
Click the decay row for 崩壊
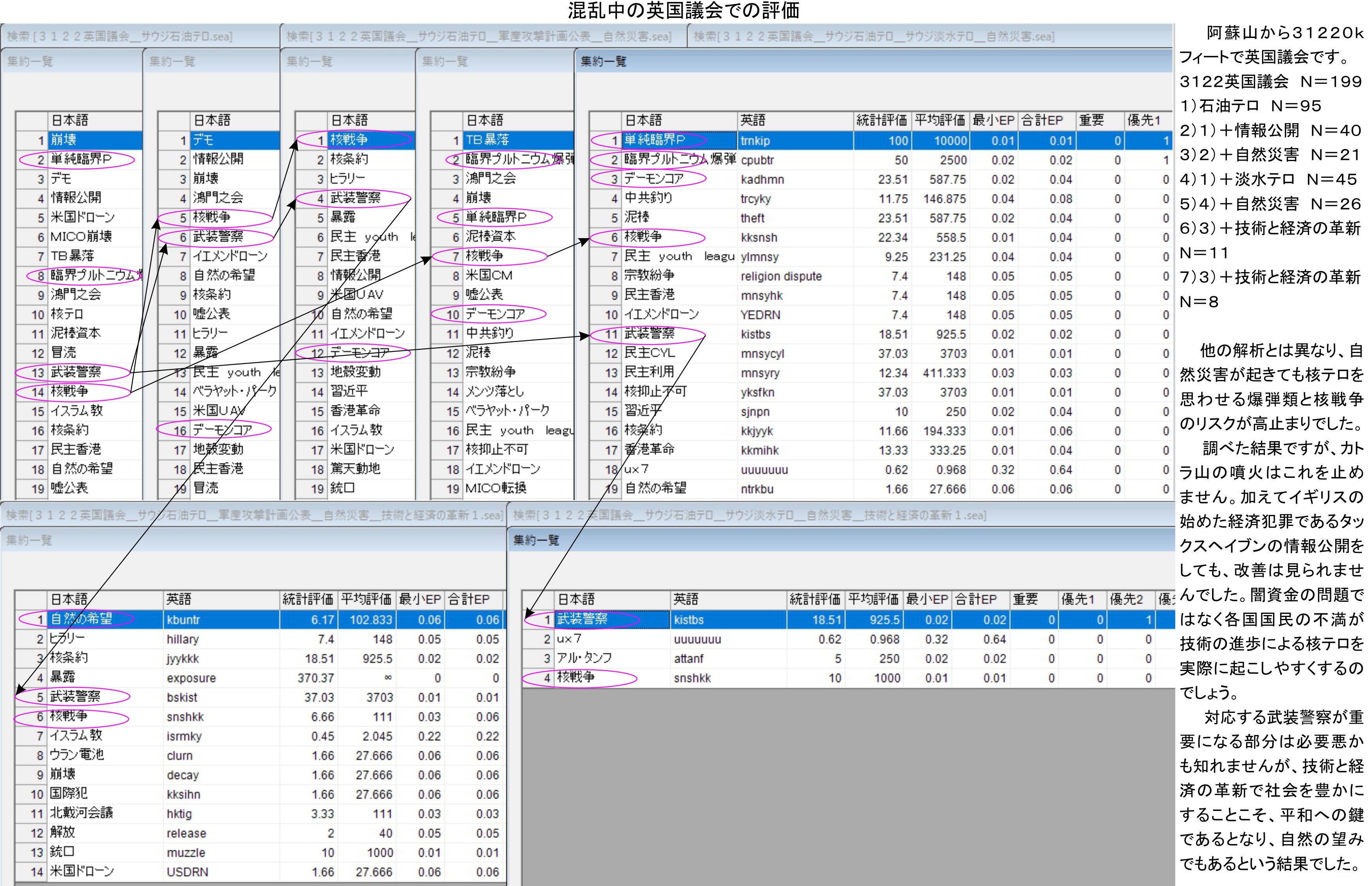[182, 775]
